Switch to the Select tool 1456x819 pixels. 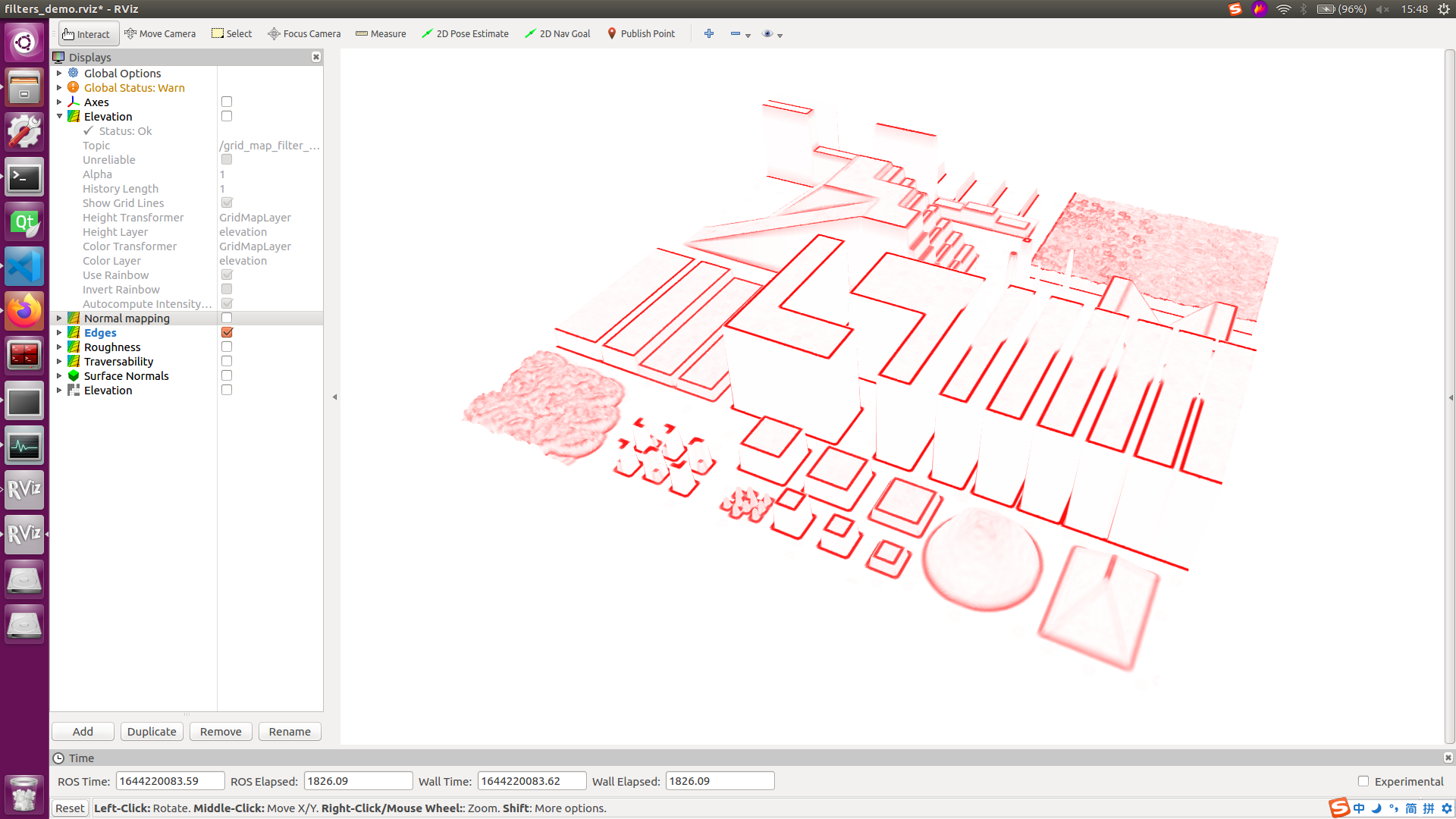click(231, 33)
